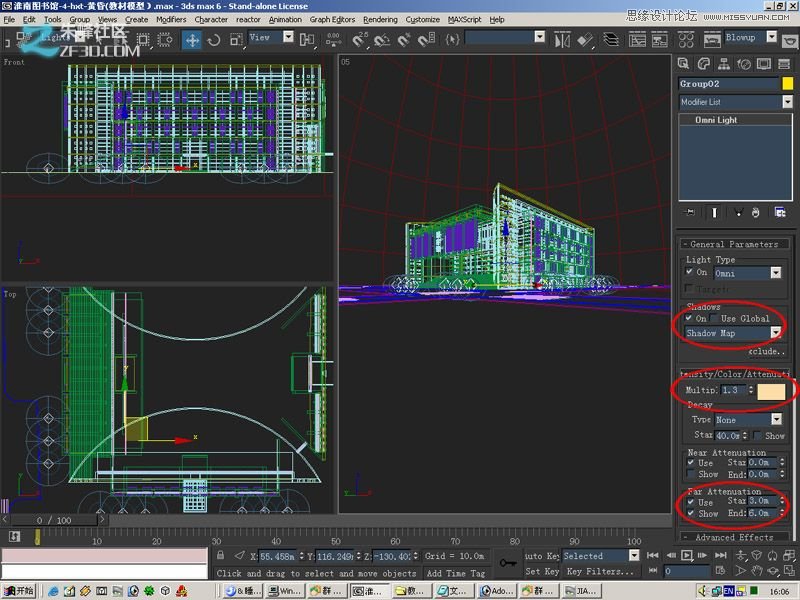
Task: Open the Graph Editors menu
Action: [x=332, y=19]
